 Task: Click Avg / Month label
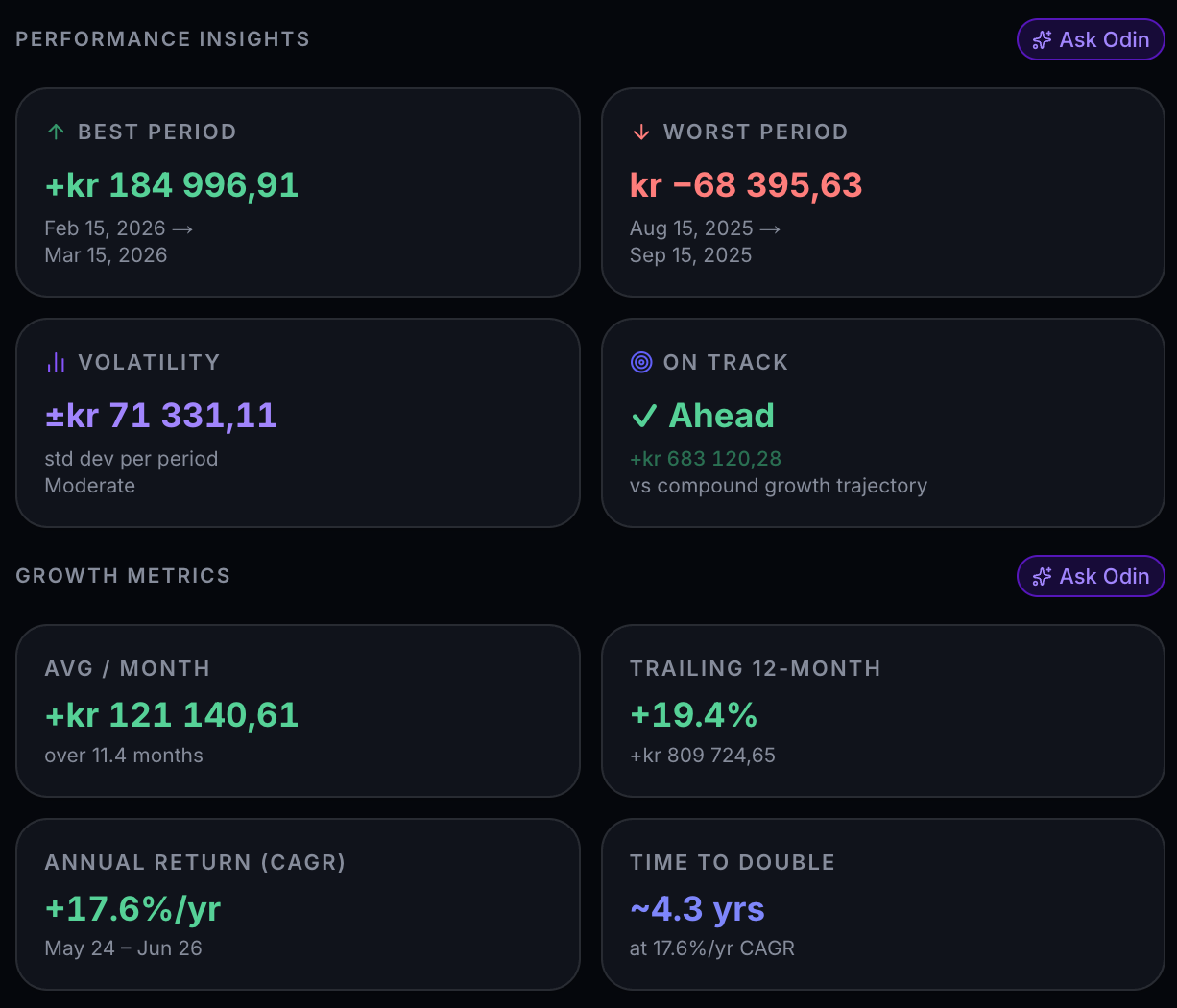click(127, 668)
